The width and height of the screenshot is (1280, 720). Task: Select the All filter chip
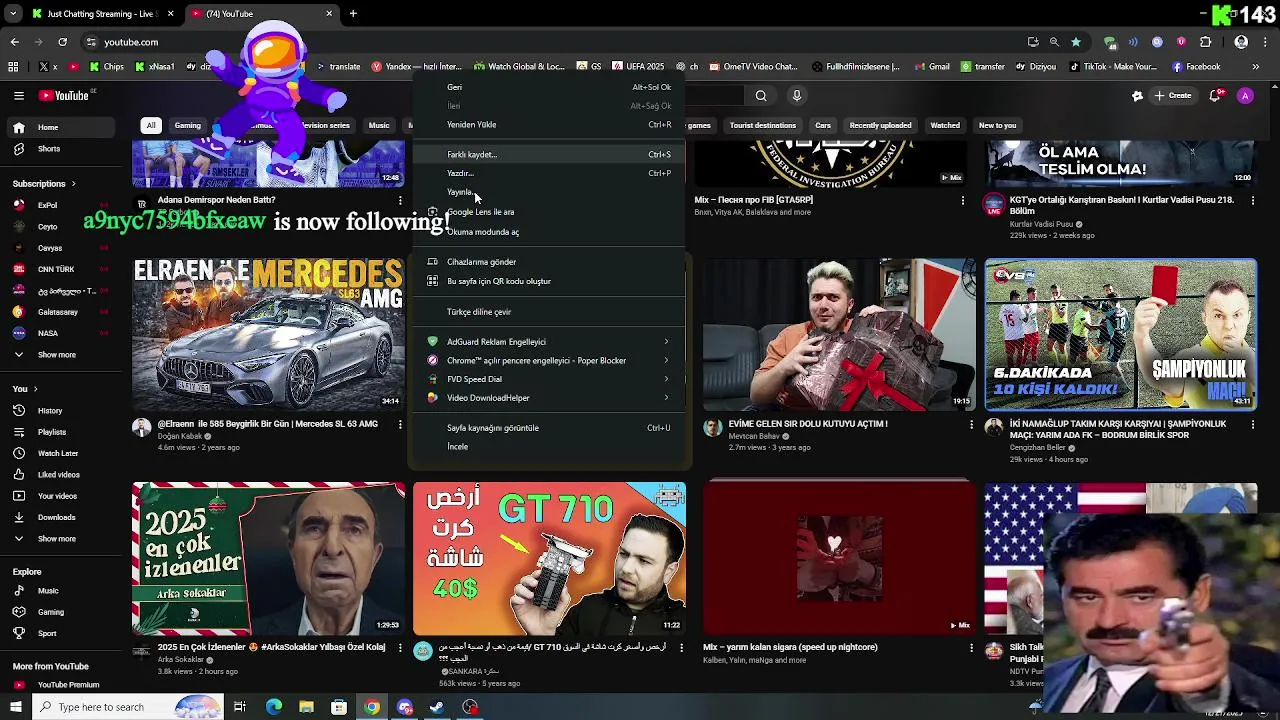[151, 126]
